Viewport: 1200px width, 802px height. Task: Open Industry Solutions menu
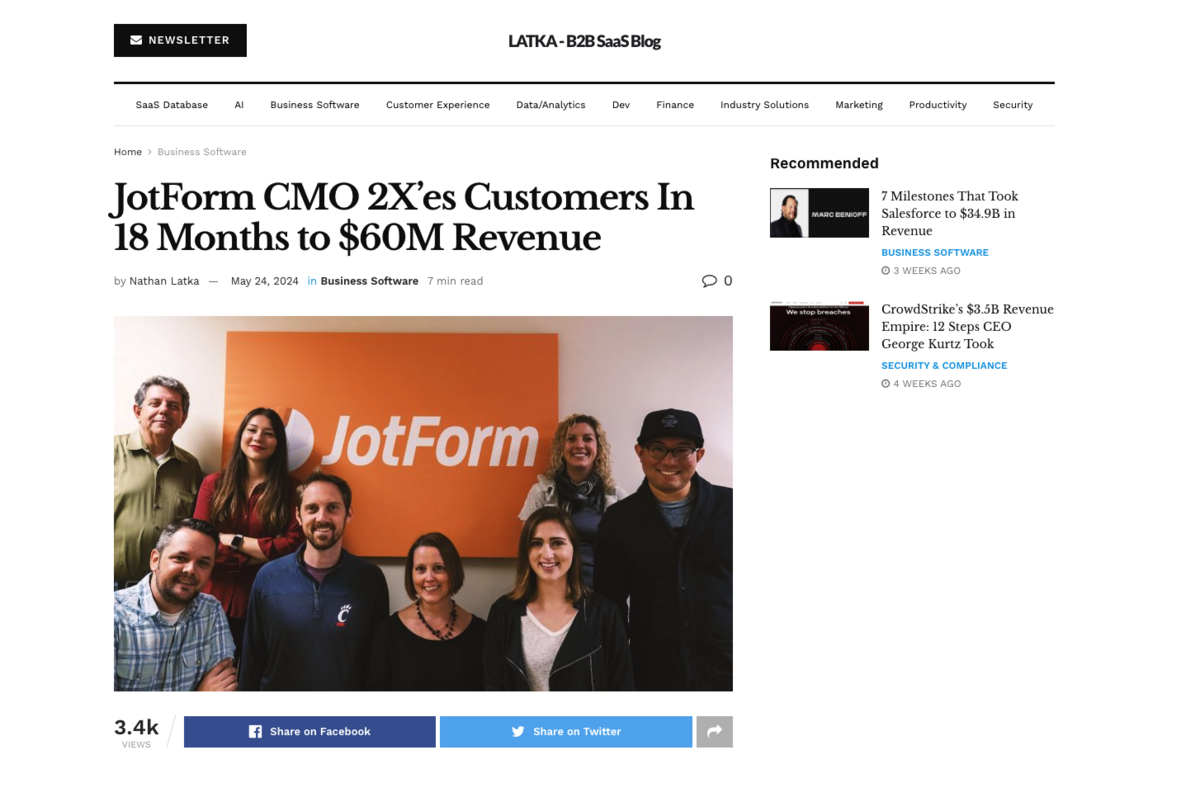tap(764, 105)
